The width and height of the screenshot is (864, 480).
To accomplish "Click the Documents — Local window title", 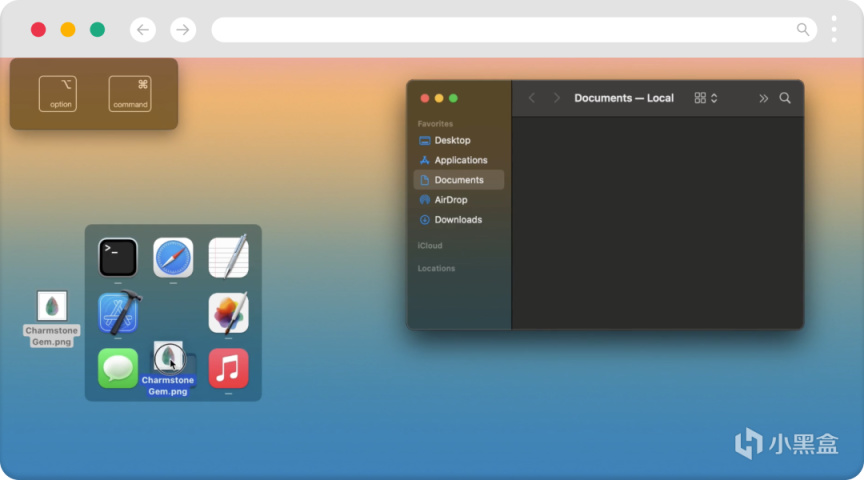I will pyautogui.click(x=624, y=98).
